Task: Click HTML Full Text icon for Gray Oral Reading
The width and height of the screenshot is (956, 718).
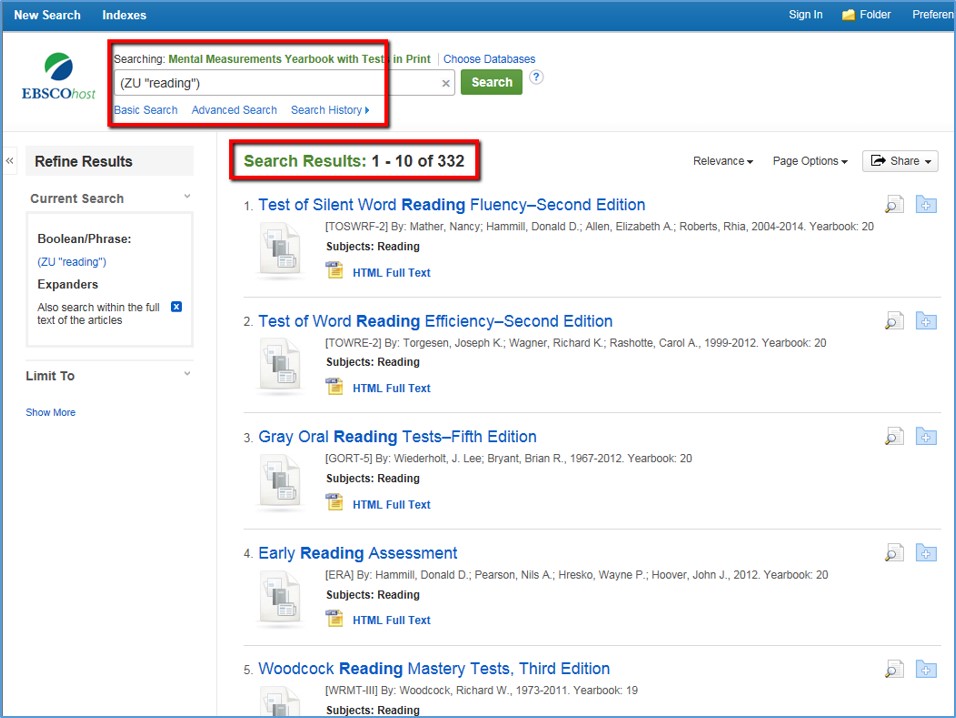Action: tap(334, 502)
